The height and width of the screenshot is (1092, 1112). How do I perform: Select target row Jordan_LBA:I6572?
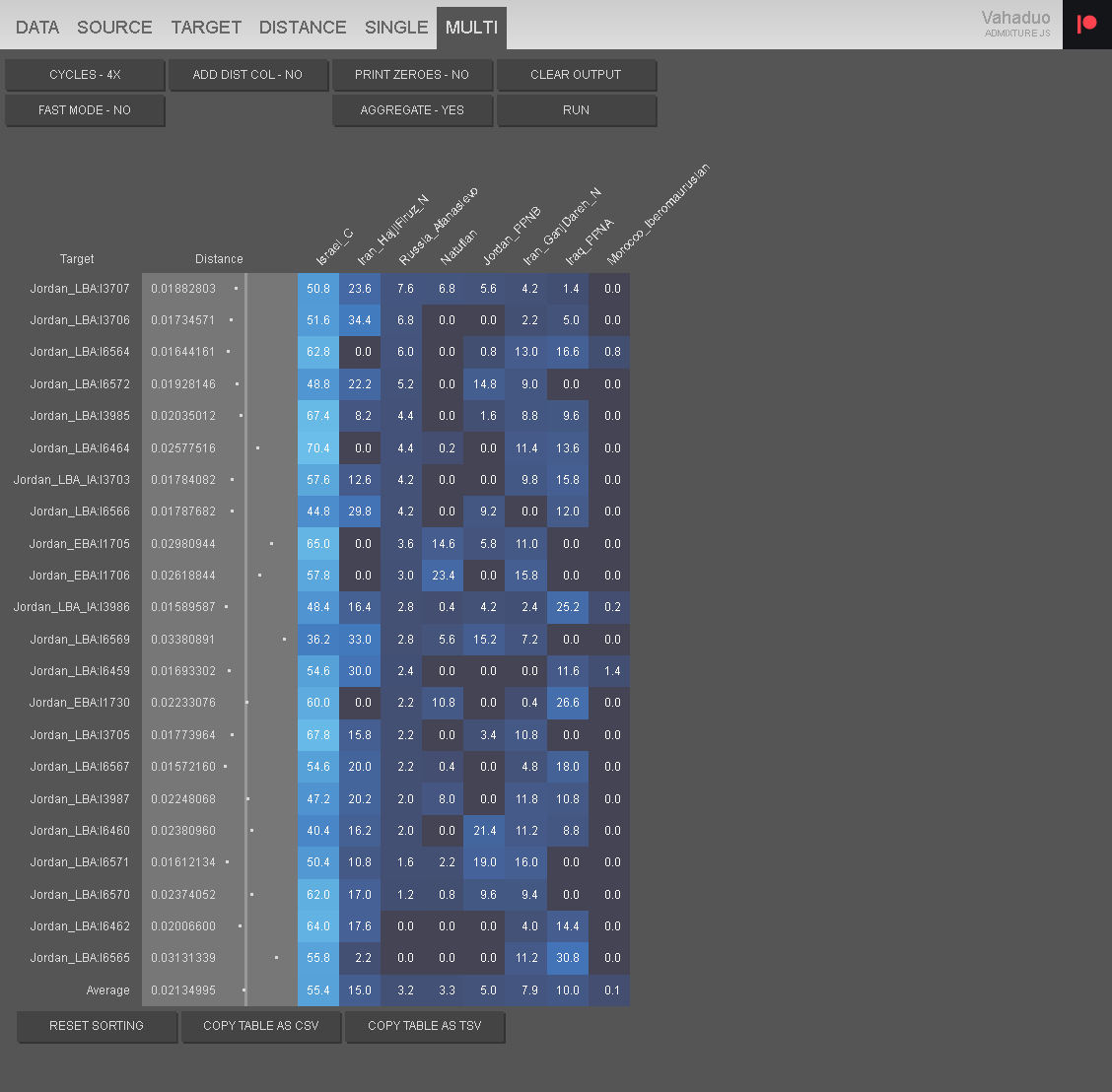tap(80, 384)
